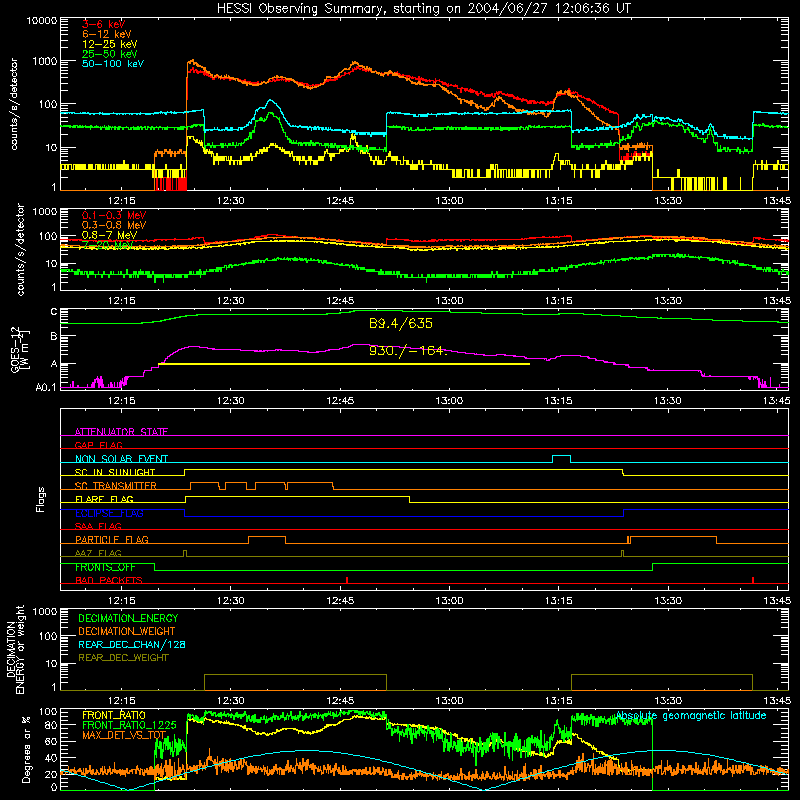Click the A0.1 y-axis label in GOES panel

[x=46, y=388]
